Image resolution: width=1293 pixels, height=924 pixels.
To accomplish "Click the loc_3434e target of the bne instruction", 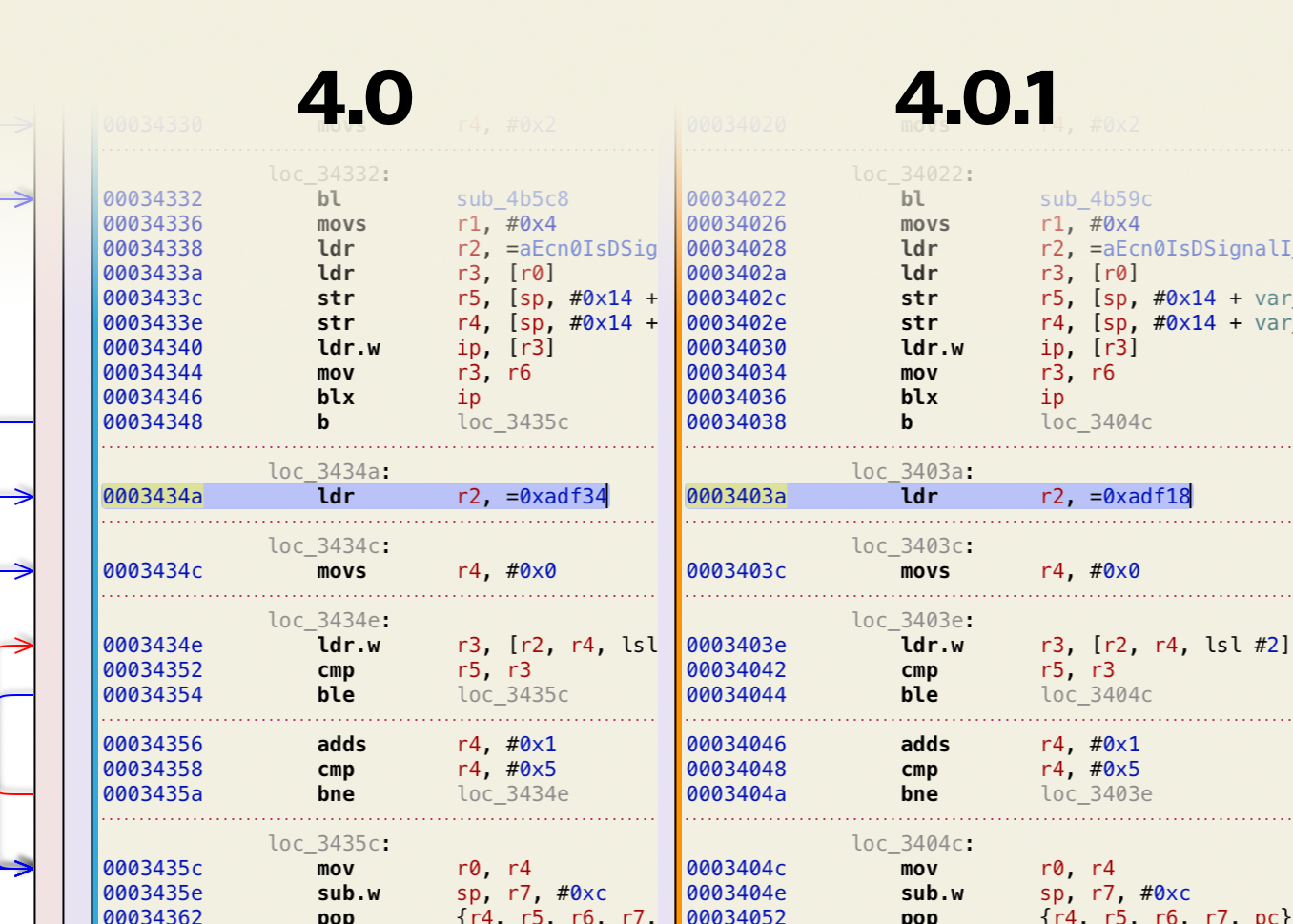I will (512, 794).
